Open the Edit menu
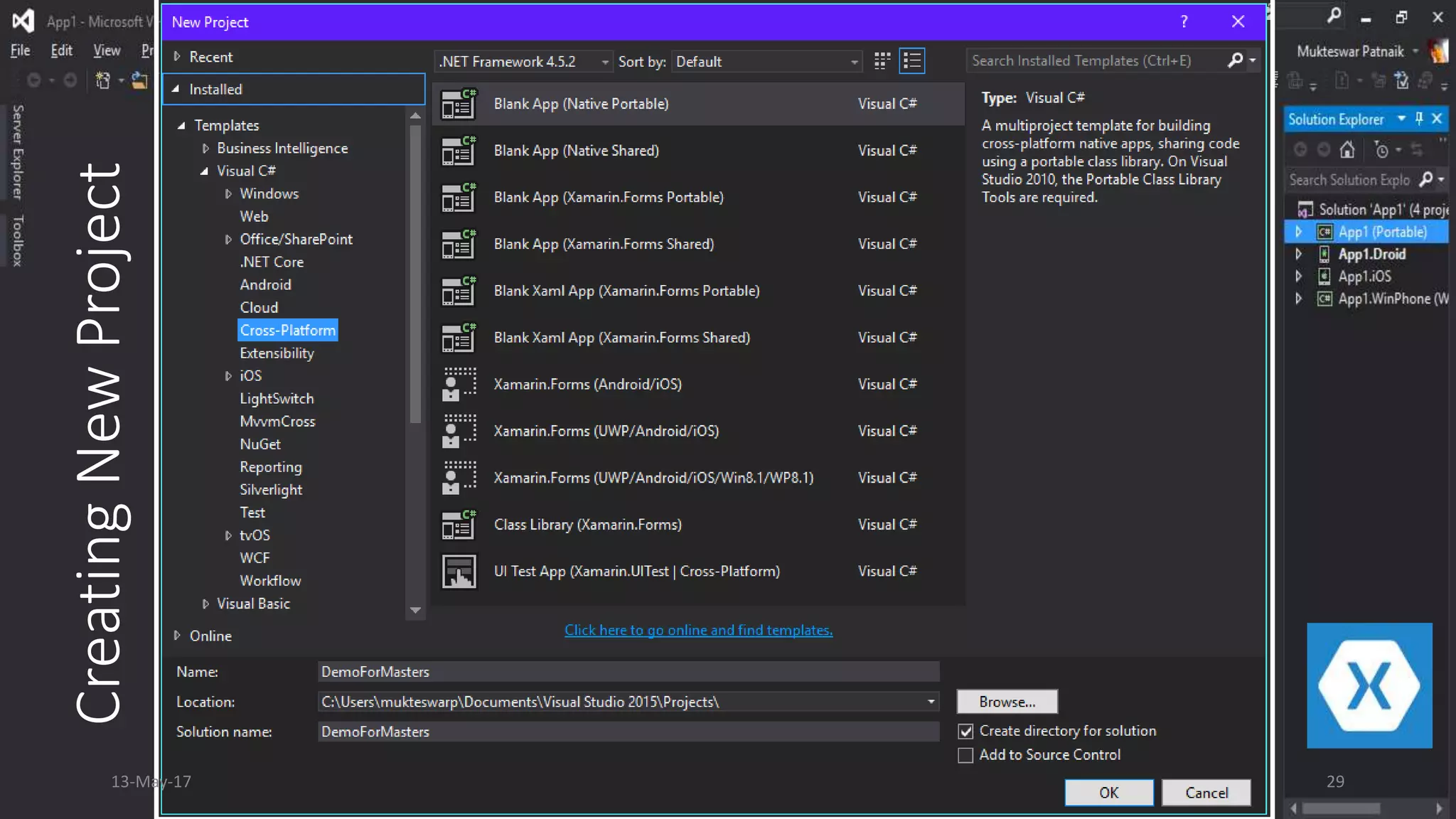 pos(61,50)
